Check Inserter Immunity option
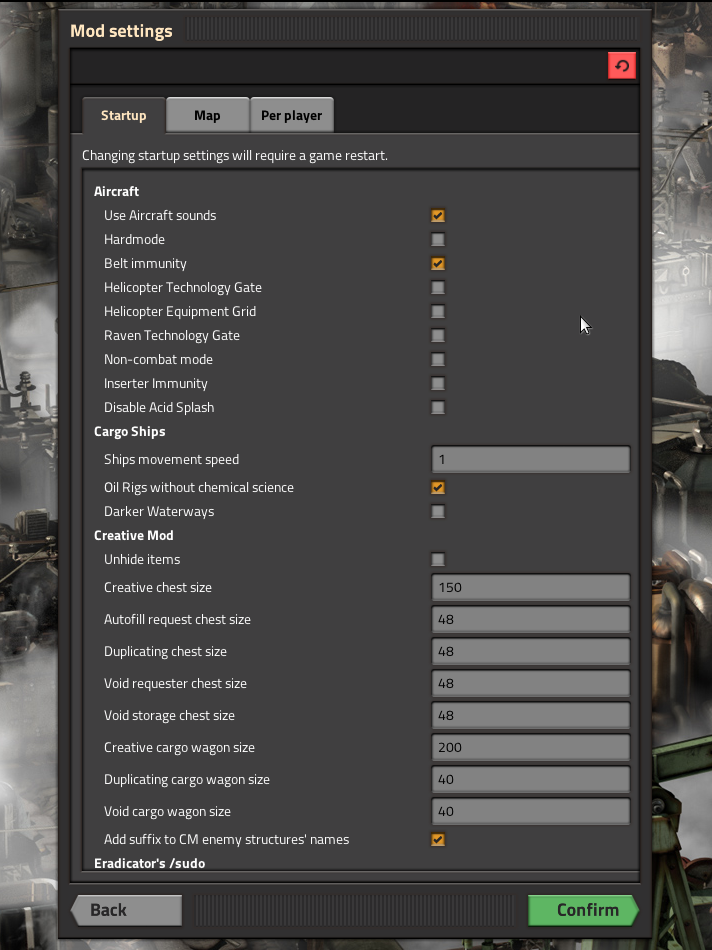The height and width of the screenshot is (950, 712). coord(438,384)
